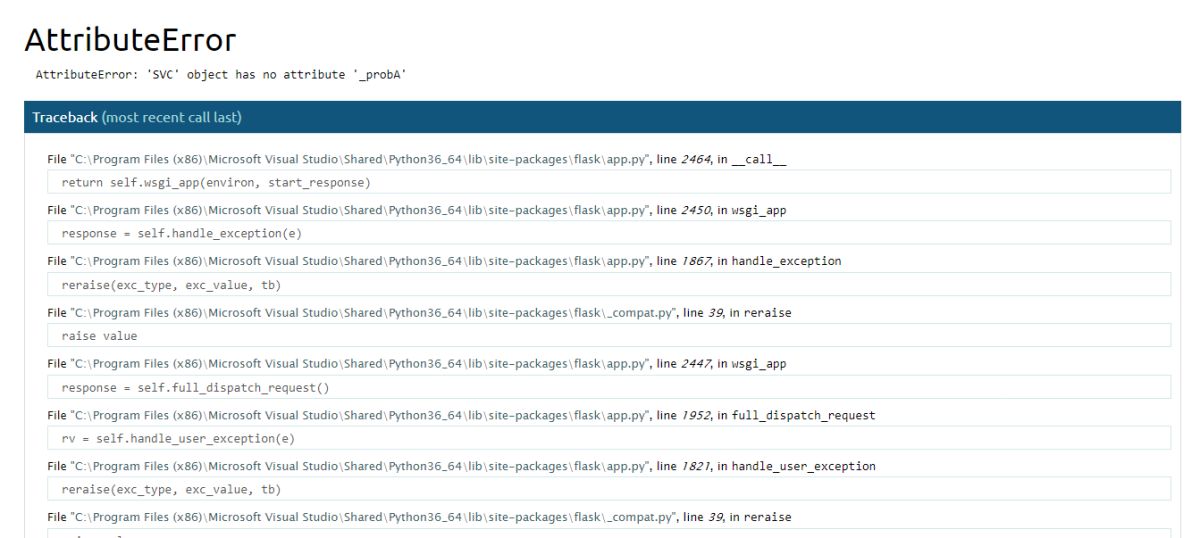Viewport: 1200px width, 538px height.
Task: Click the app.py line 1952 full_dispatch_request file entry
Action: coord(462,415)
